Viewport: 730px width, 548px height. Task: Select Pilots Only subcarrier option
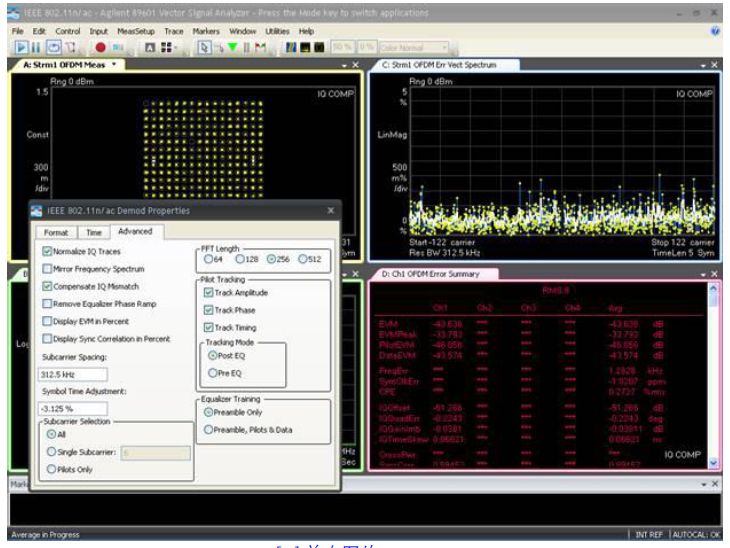(x=51, y=469)
